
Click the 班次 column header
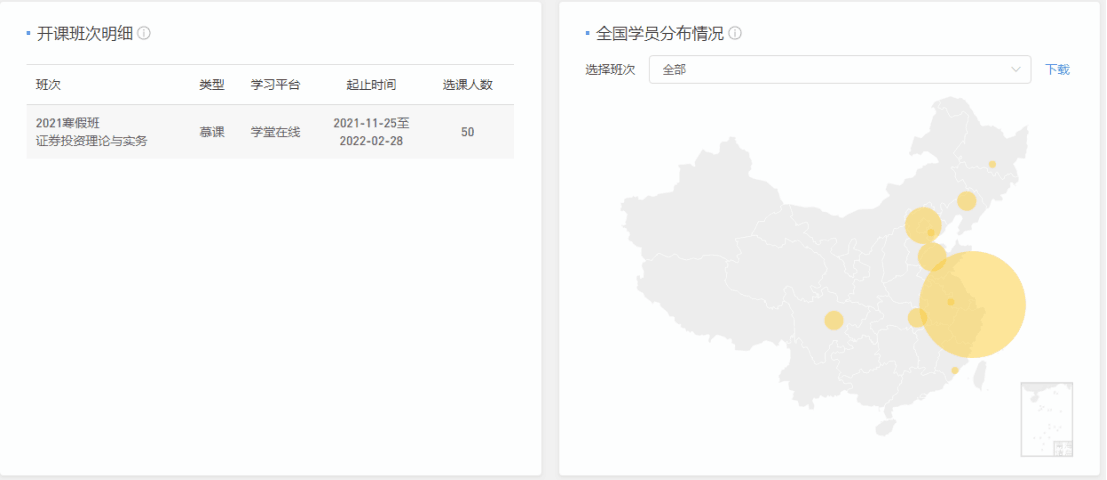(x=48, y=85)
